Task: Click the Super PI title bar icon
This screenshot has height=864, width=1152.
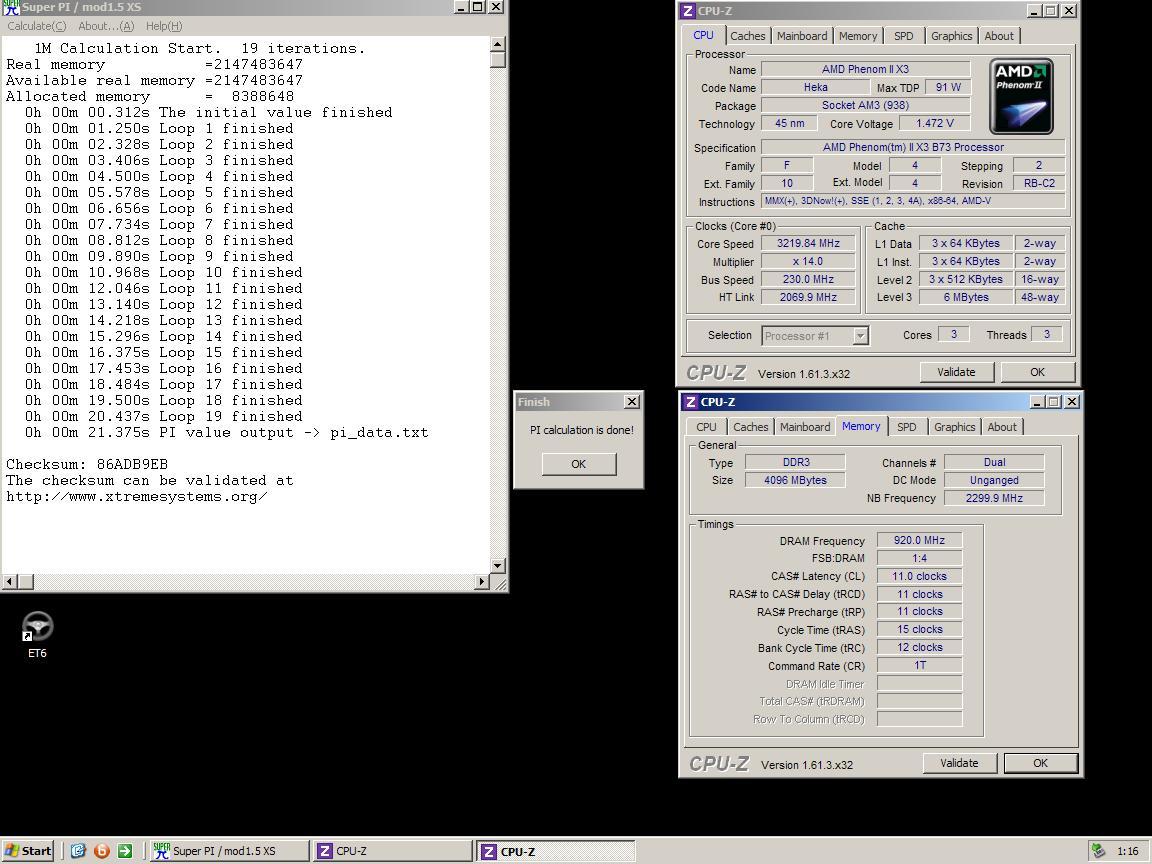Action: point(10,7)
